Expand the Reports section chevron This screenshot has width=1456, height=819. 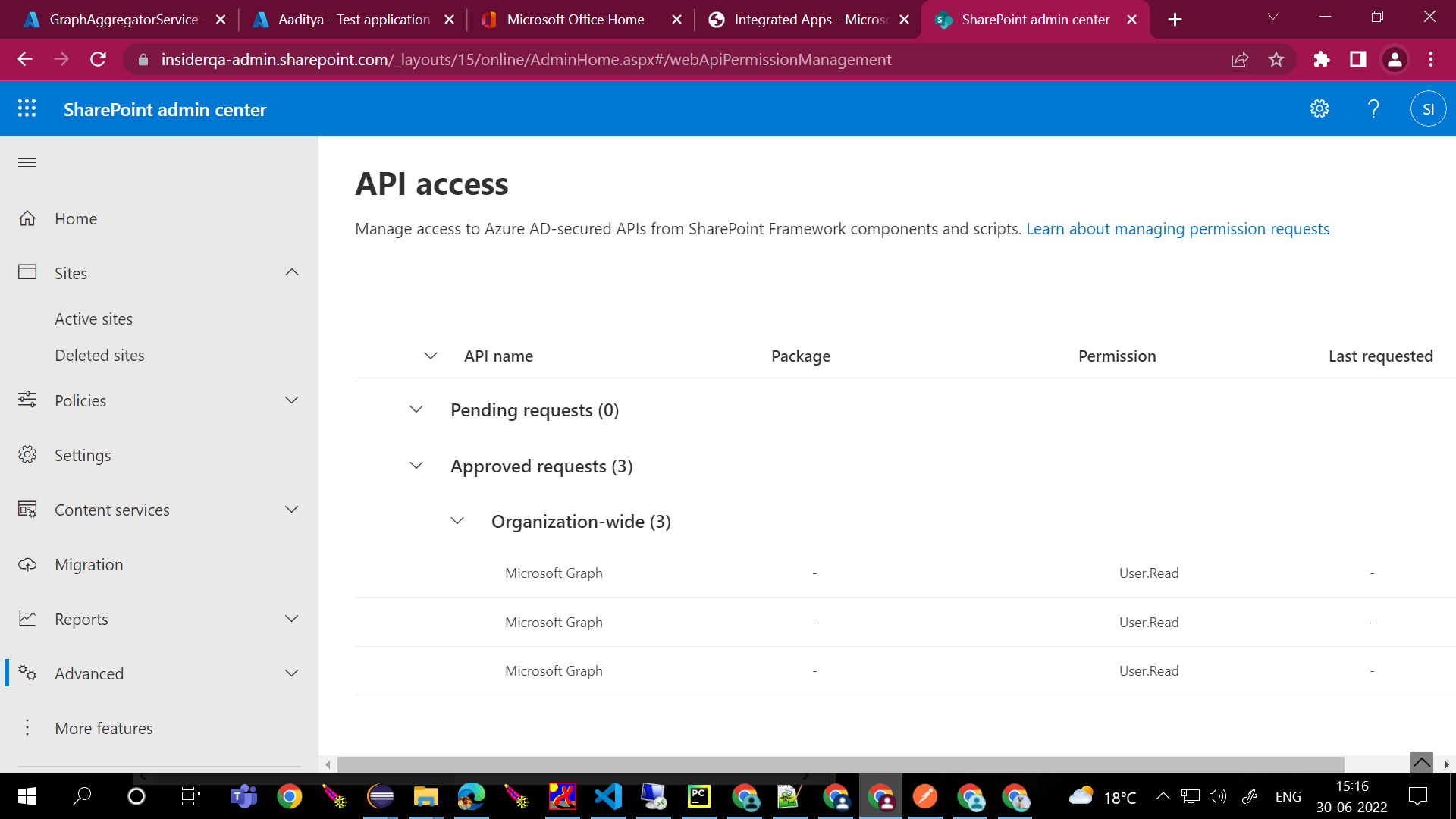291,619
